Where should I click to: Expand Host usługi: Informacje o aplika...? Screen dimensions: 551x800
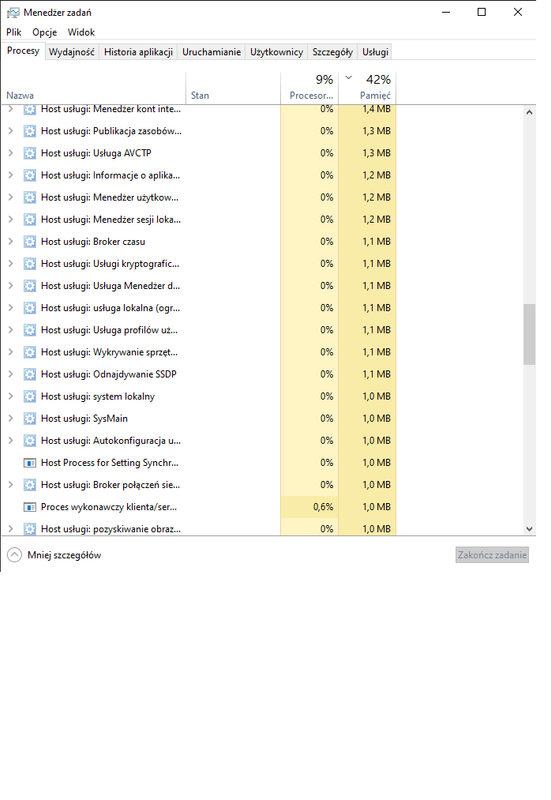point(11,176)
